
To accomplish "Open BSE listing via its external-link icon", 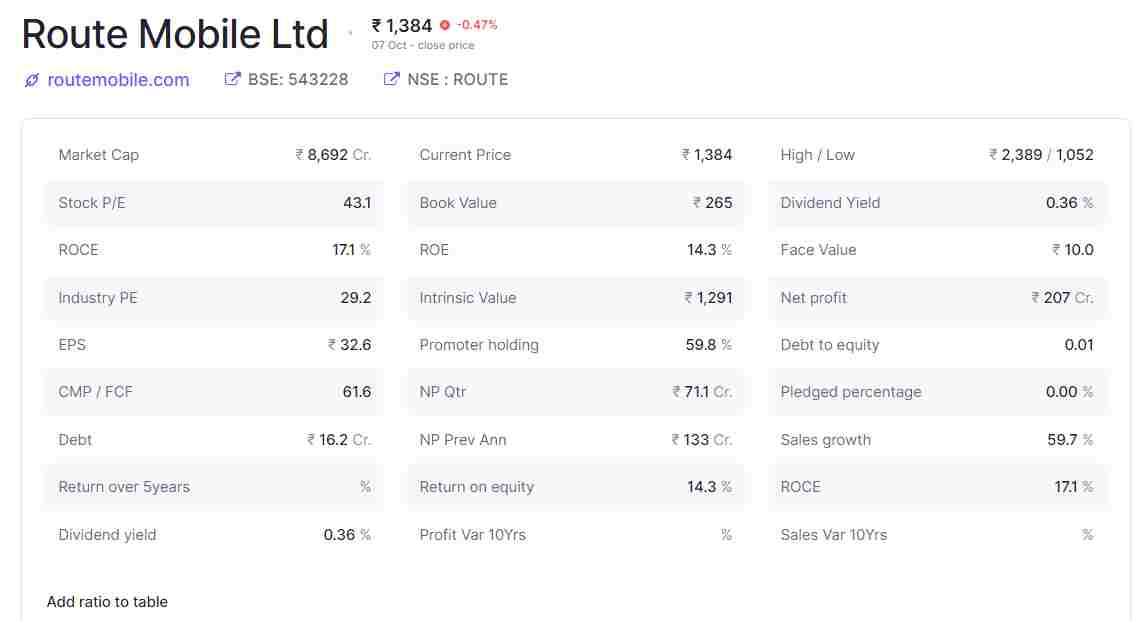I will pos(232,77).
